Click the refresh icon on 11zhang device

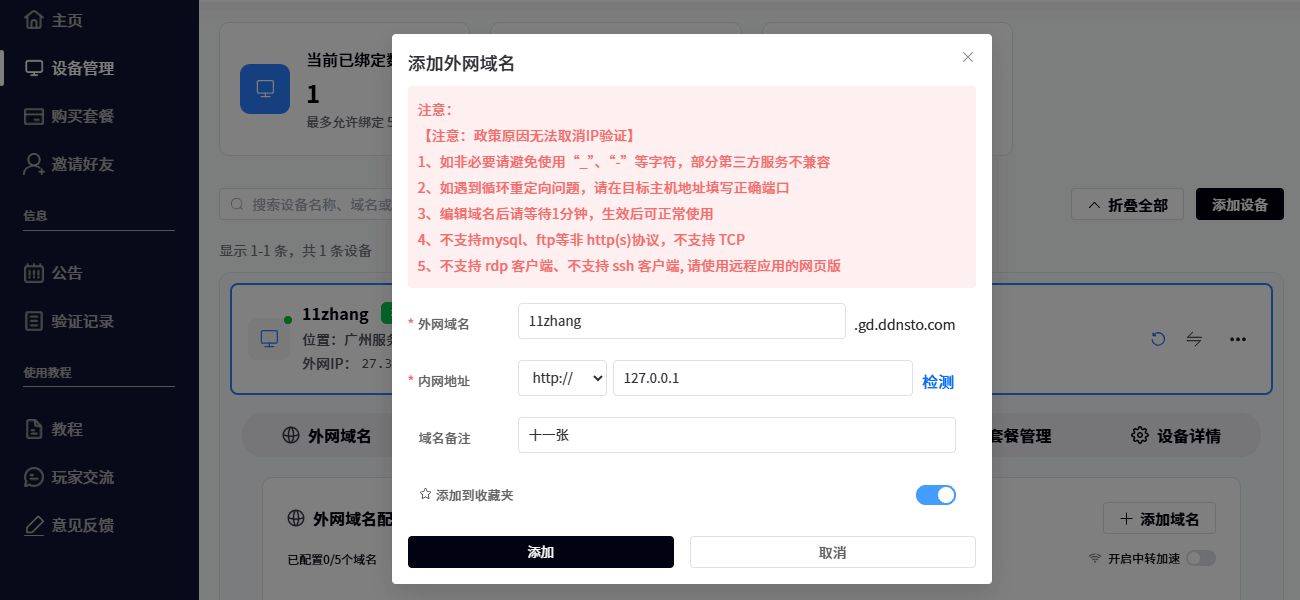point(1158,339)
